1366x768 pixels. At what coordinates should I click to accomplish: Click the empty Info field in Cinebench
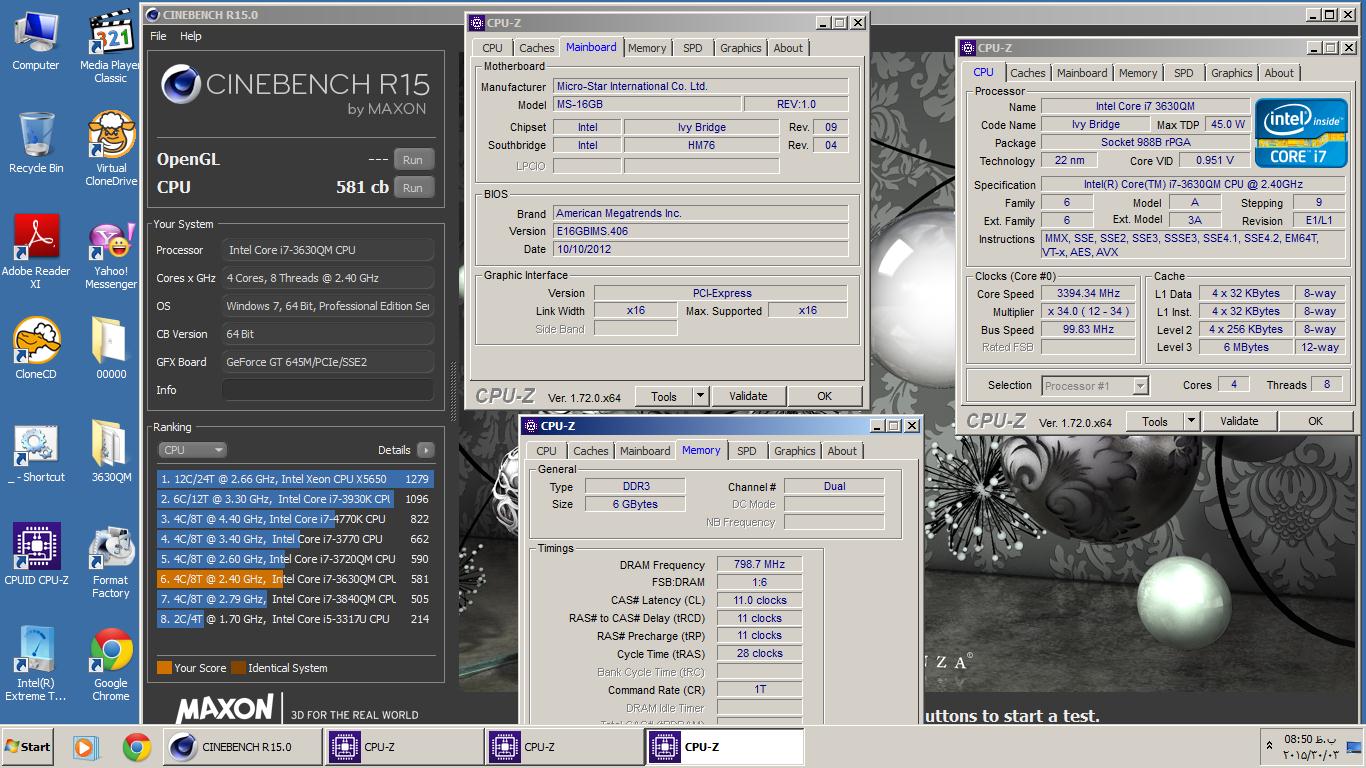(328, 390)
